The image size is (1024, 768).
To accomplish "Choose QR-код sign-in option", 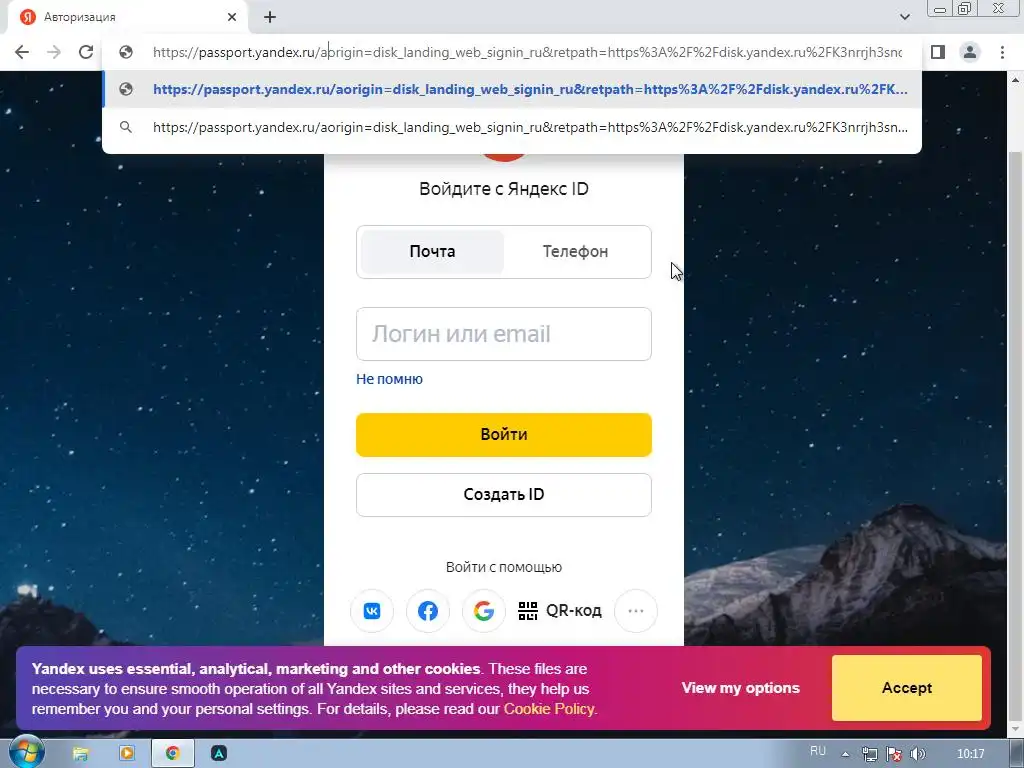I will [560, 611].
